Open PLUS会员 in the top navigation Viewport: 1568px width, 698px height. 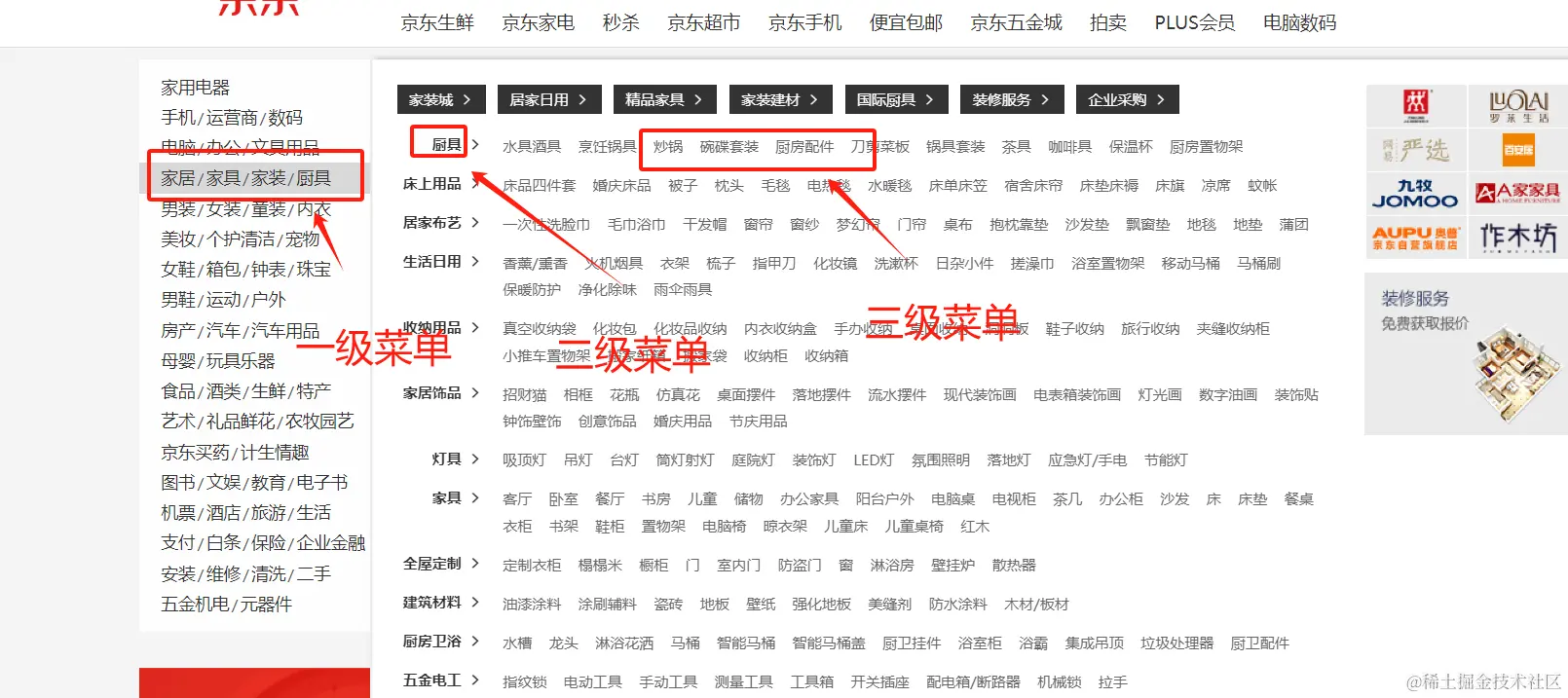(x=1195, y=22)
